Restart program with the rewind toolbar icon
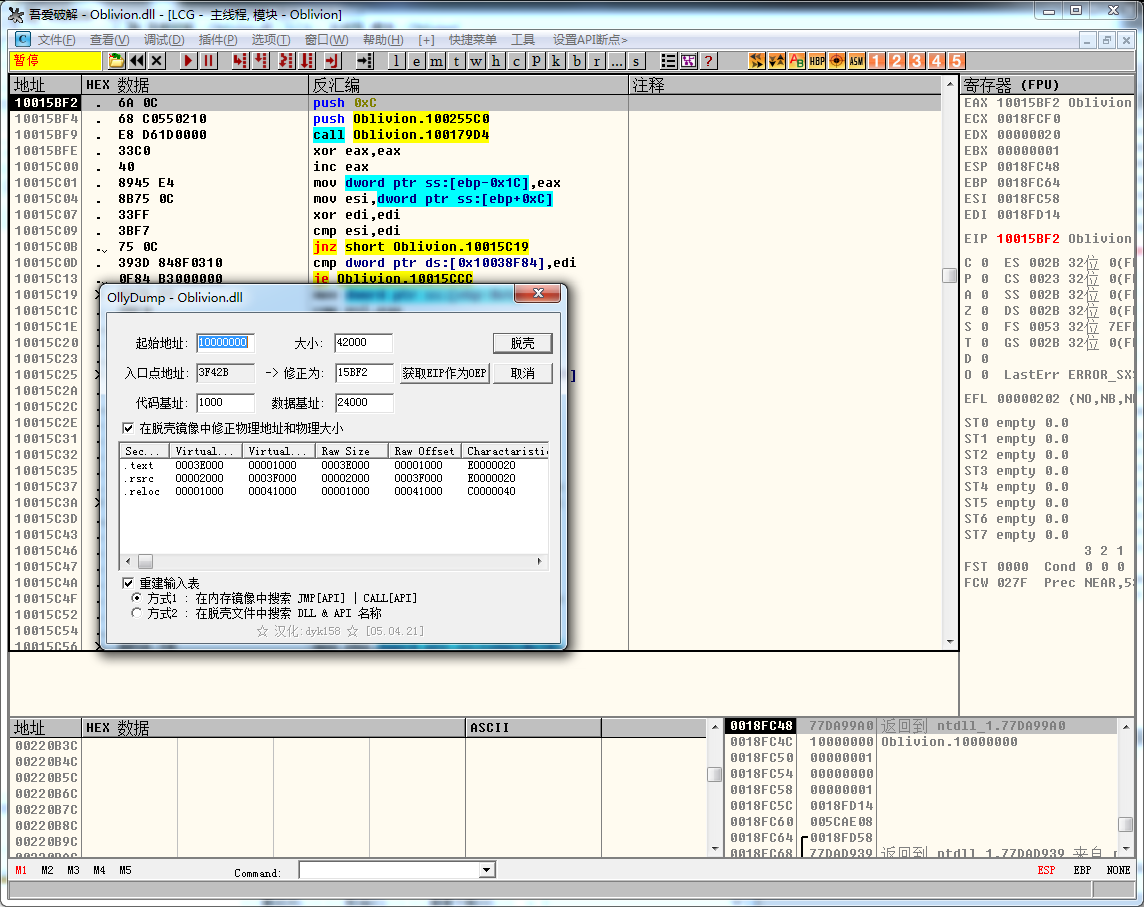The width and height of the screenshot is (1144, 907). tap(136, 61)
